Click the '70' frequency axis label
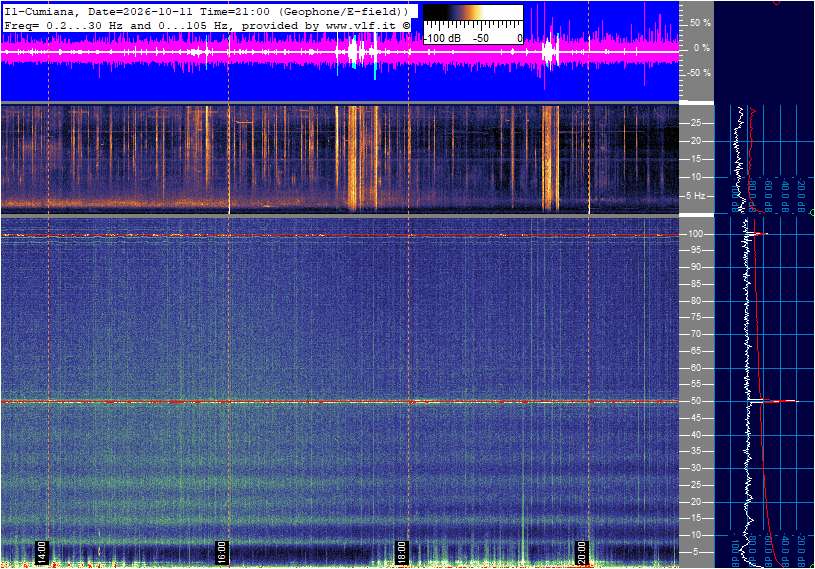Image resolution: width=815 pixels, height=569 pixels. (695, 334)
